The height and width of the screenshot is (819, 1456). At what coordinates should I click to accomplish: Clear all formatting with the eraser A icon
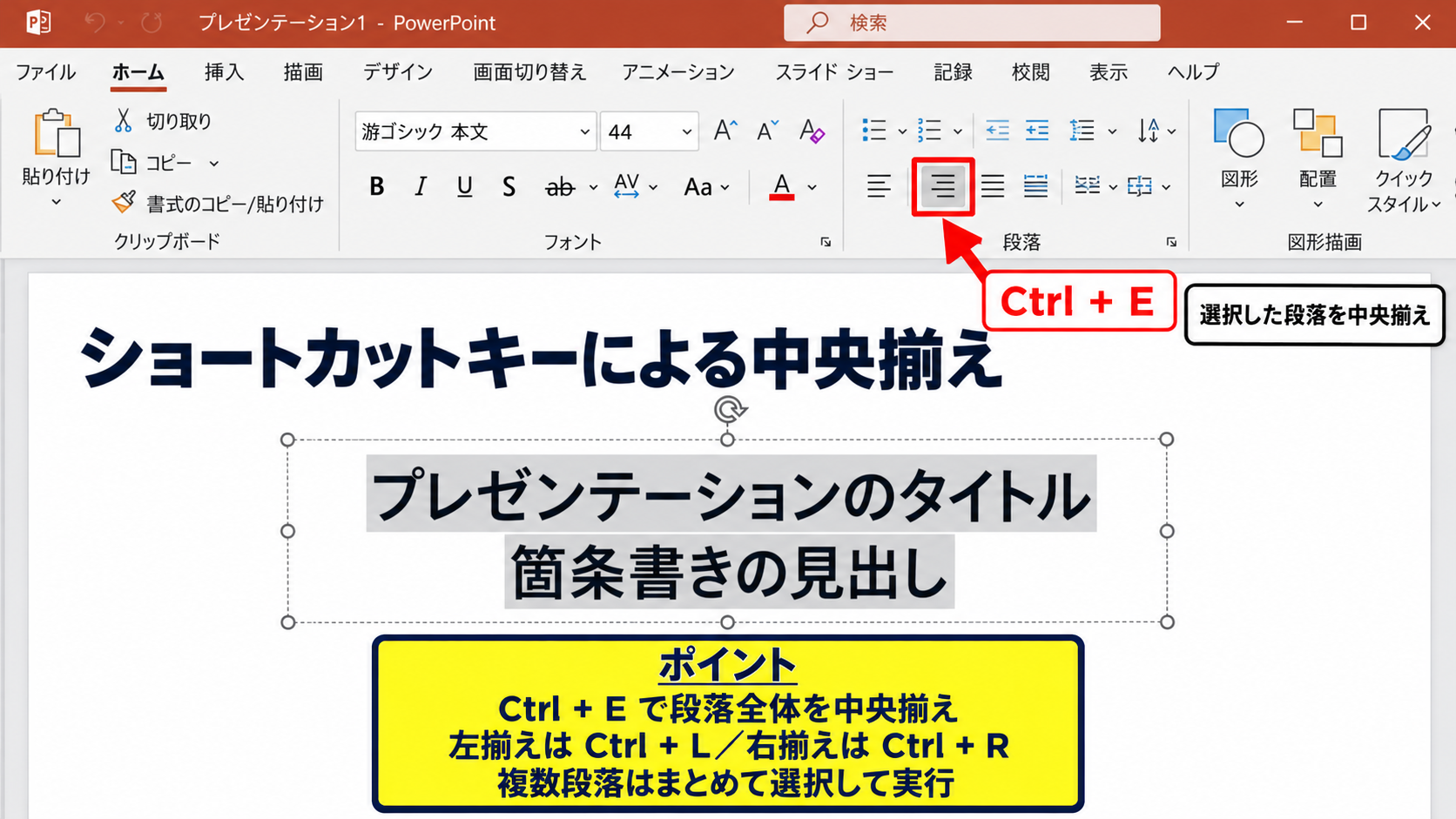click(812, 131)
